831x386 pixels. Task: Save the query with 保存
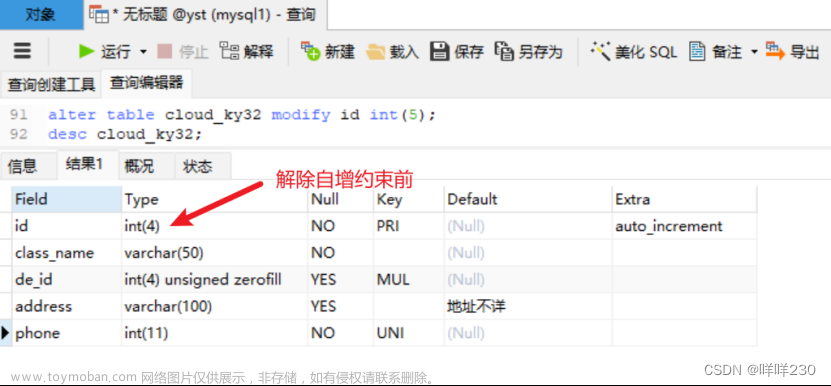click(x=456, y=51)
